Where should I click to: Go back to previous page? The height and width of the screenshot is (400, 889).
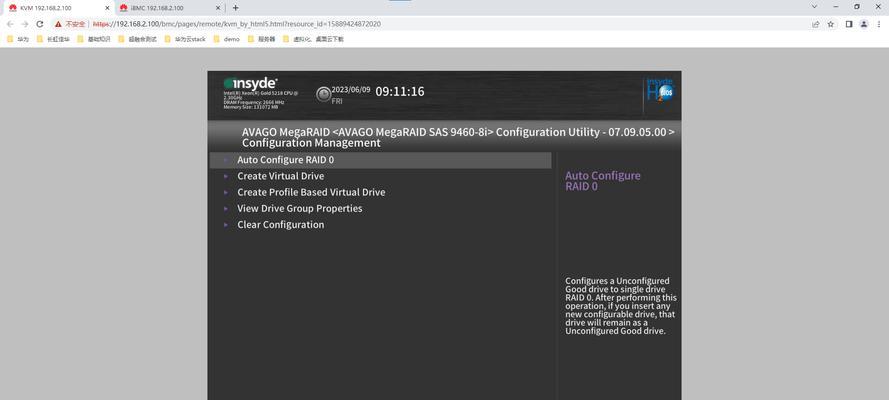10,24
